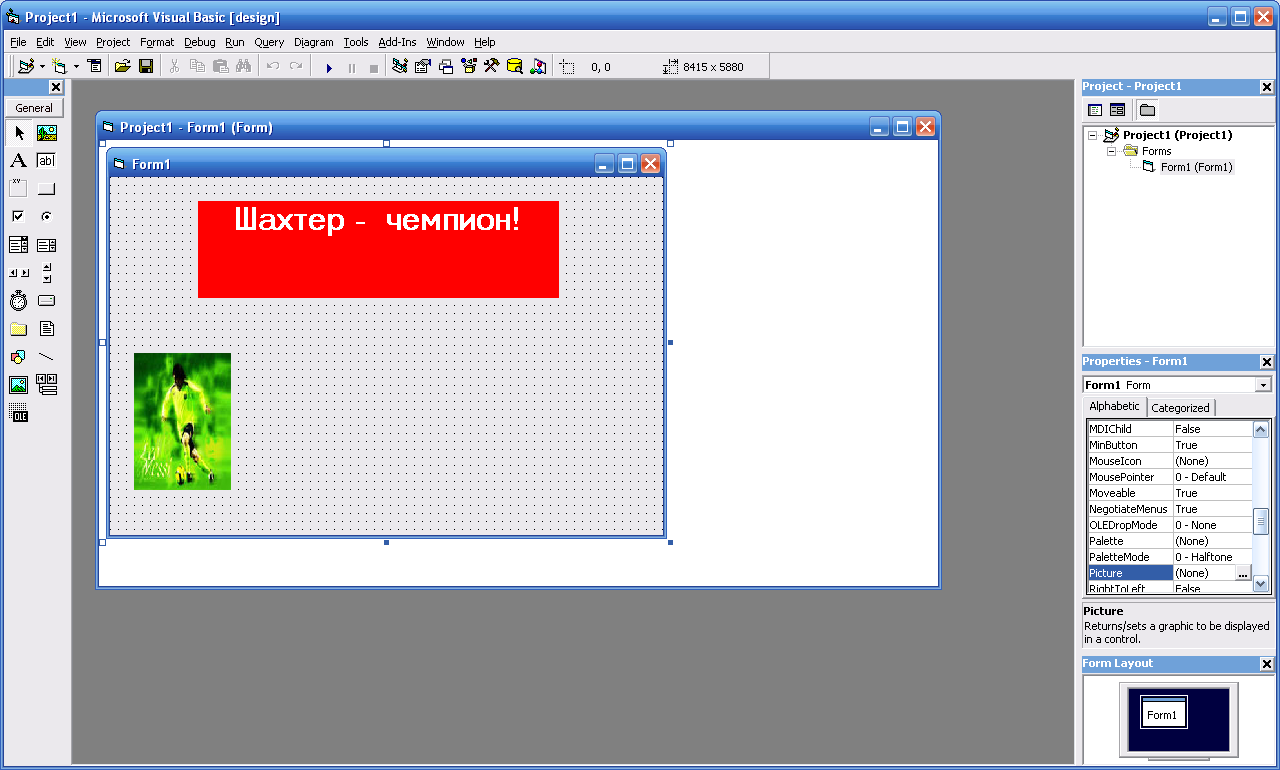Select the TextBox control in toolbox
Viewport: 1280px width, 770px height.
click(47, 161)
